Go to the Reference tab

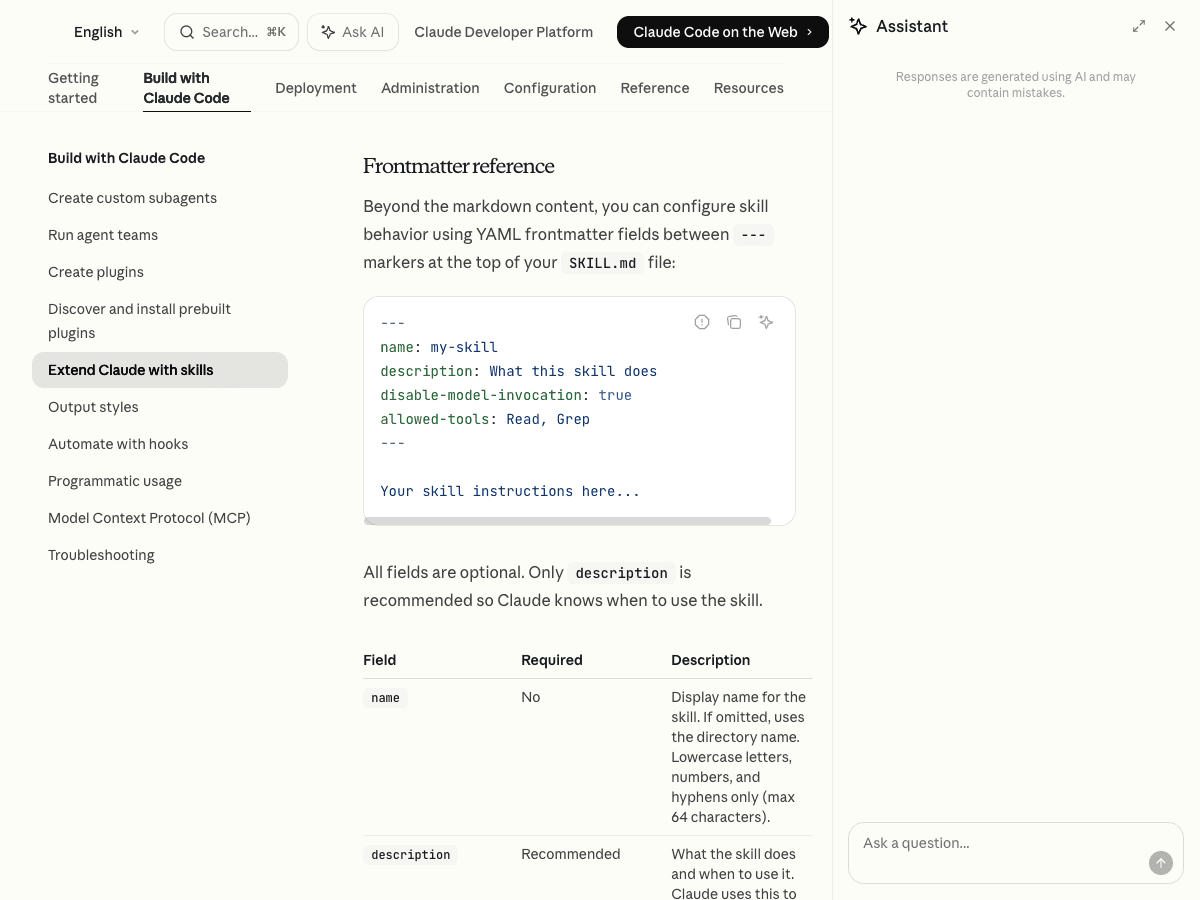pyautogui.click(x=654, y=88)
